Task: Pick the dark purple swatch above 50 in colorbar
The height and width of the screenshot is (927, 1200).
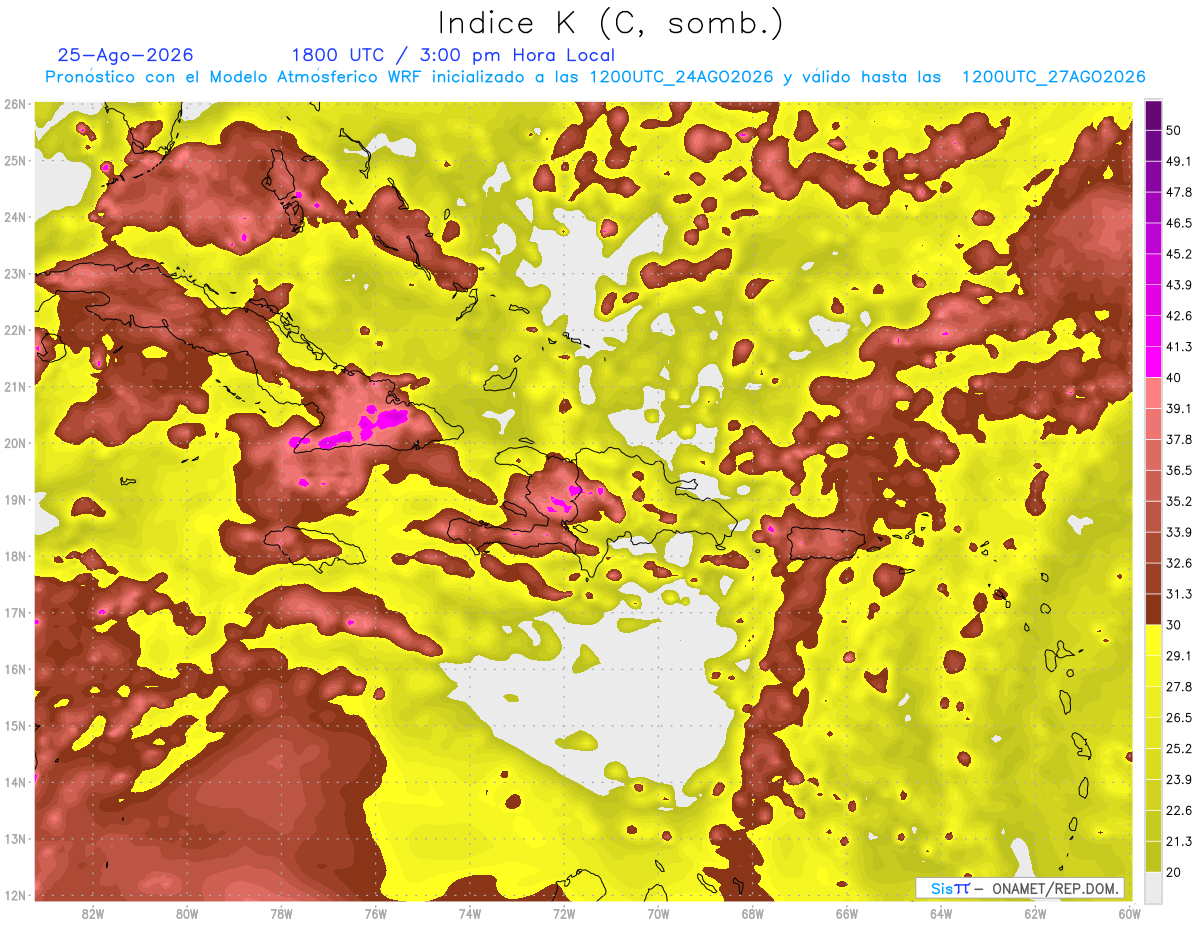Action: tap(1153, 114)
